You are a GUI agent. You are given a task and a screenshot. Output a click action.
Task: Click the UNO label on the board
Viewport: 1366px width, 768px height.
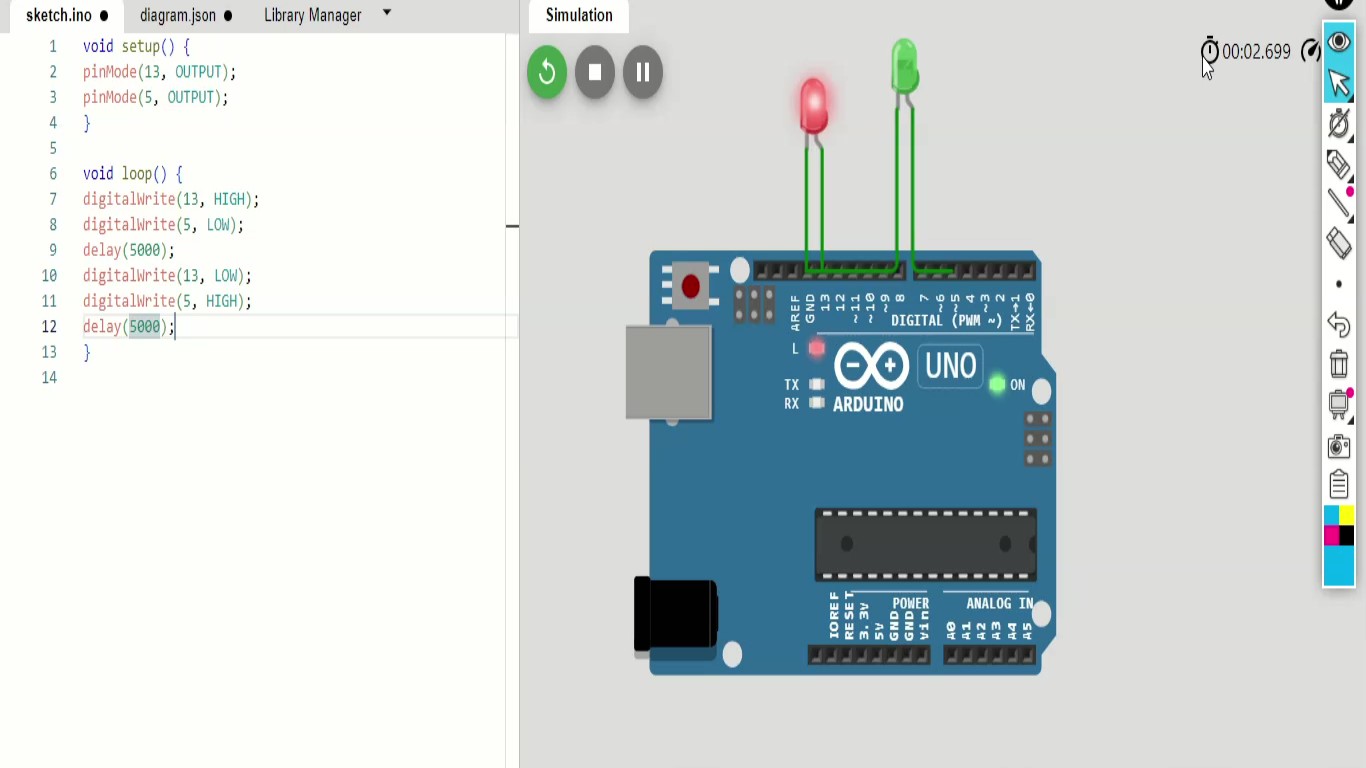[x=951, y=366]
